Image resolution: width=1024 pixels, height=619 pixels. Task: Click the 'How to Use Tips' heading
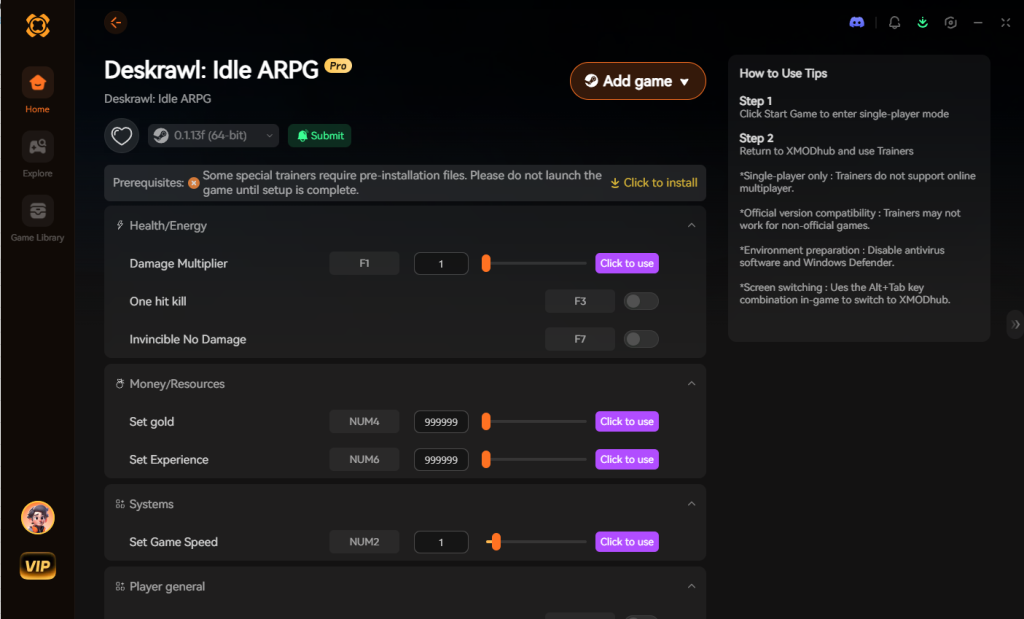click(x=783, y=73)
